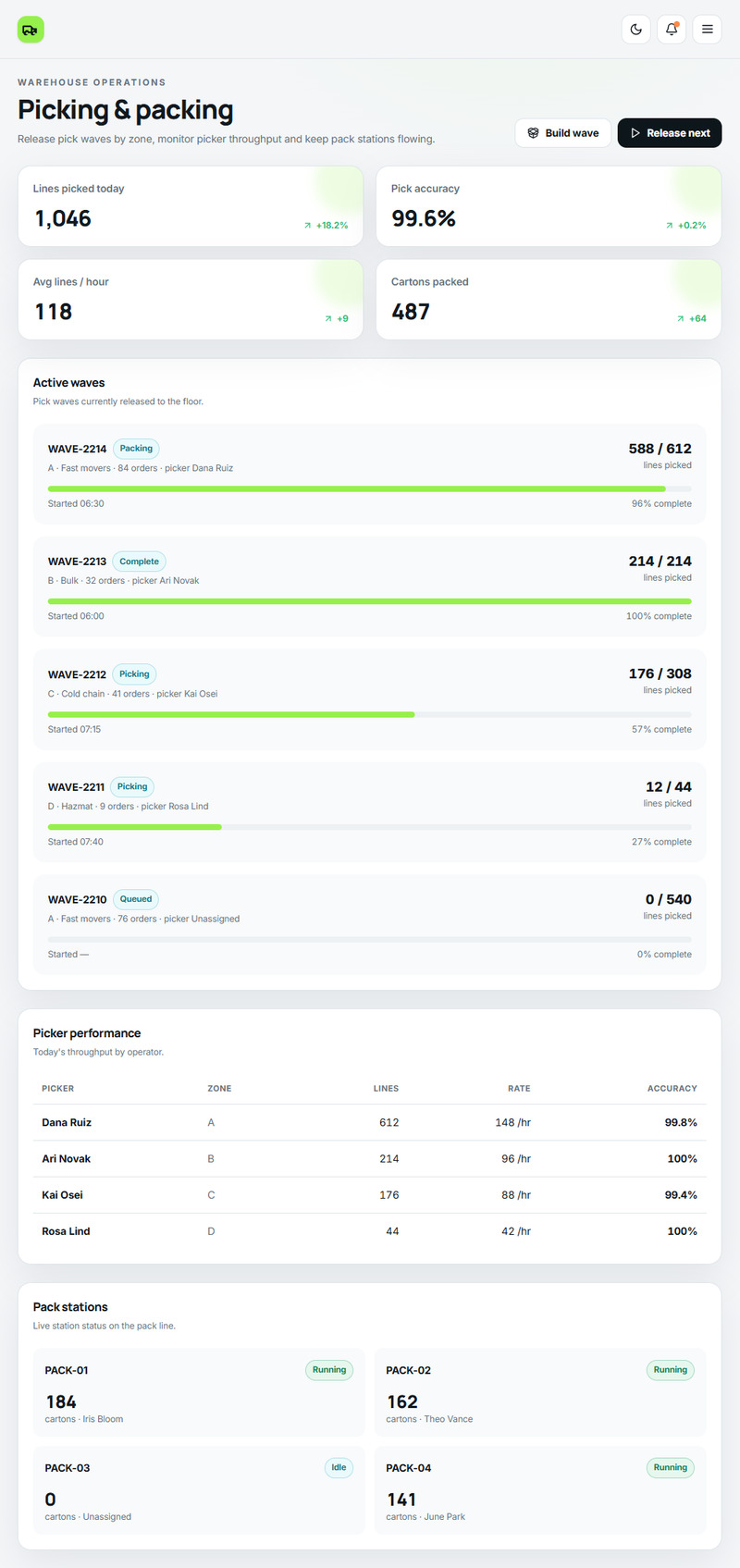Viewport: 740px width, 1568px height.
Task: Open the hamburger menu
Action: (x=708, y=30)
